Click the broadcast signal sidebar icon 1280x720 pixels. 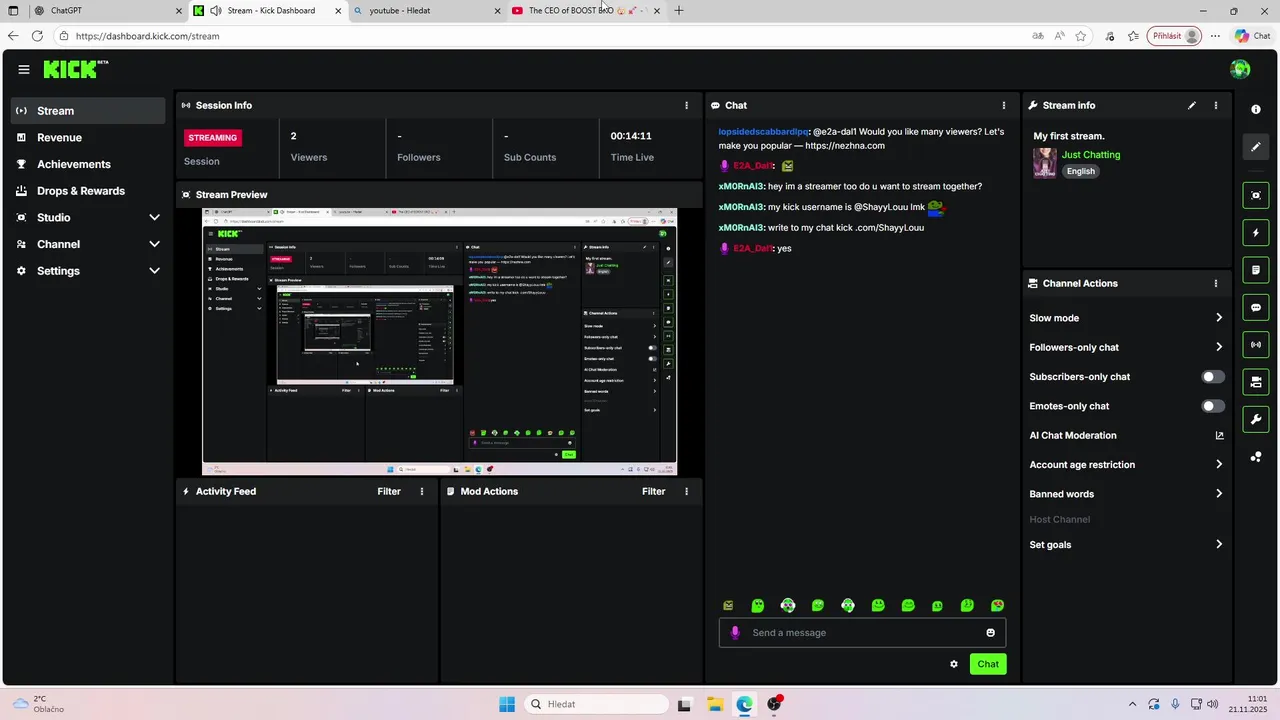(1256, 345)
